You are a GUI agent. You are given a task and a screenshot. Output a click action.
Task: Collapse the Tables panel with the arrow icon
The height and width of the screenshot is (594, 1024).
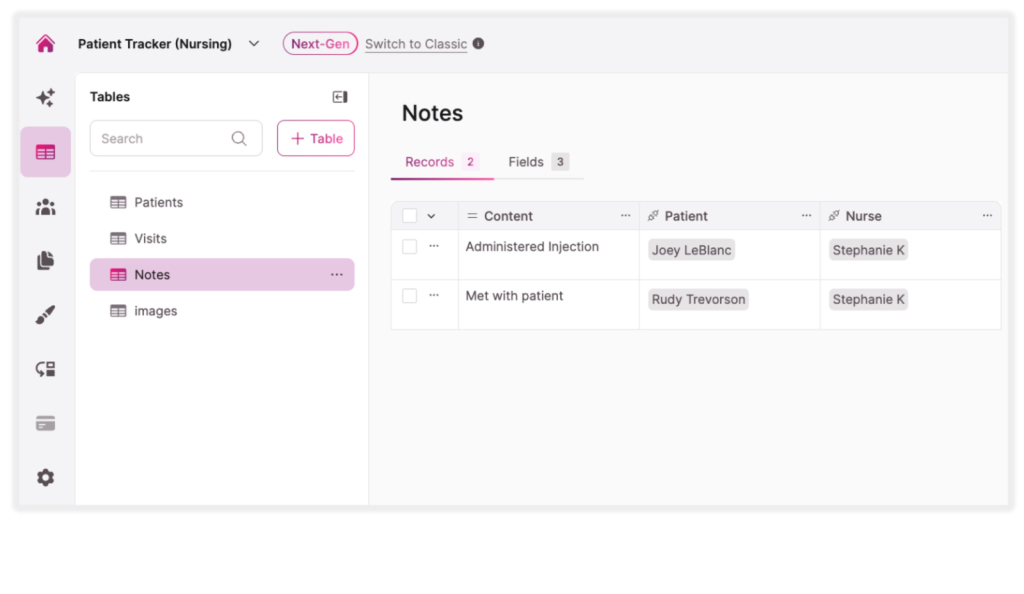(x=339, y=96)
